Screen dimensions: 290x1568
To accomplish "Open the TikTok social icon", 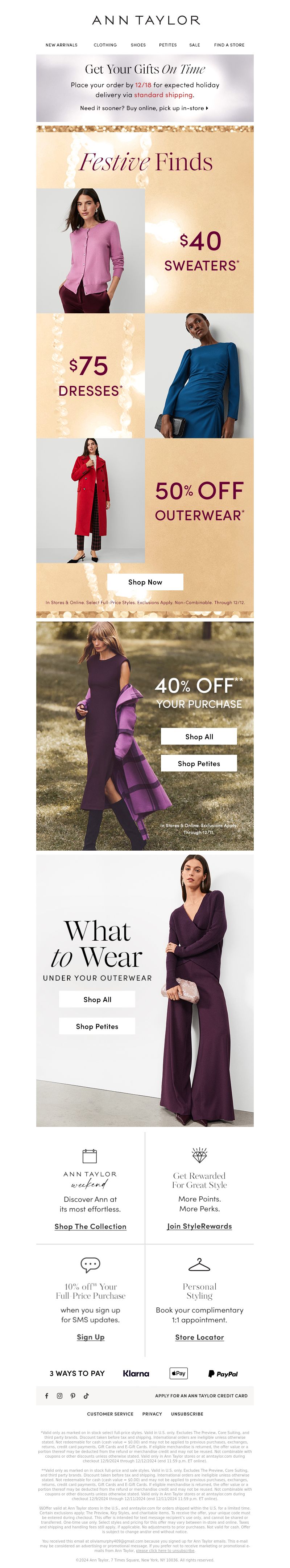I will tap(86, 1395).
